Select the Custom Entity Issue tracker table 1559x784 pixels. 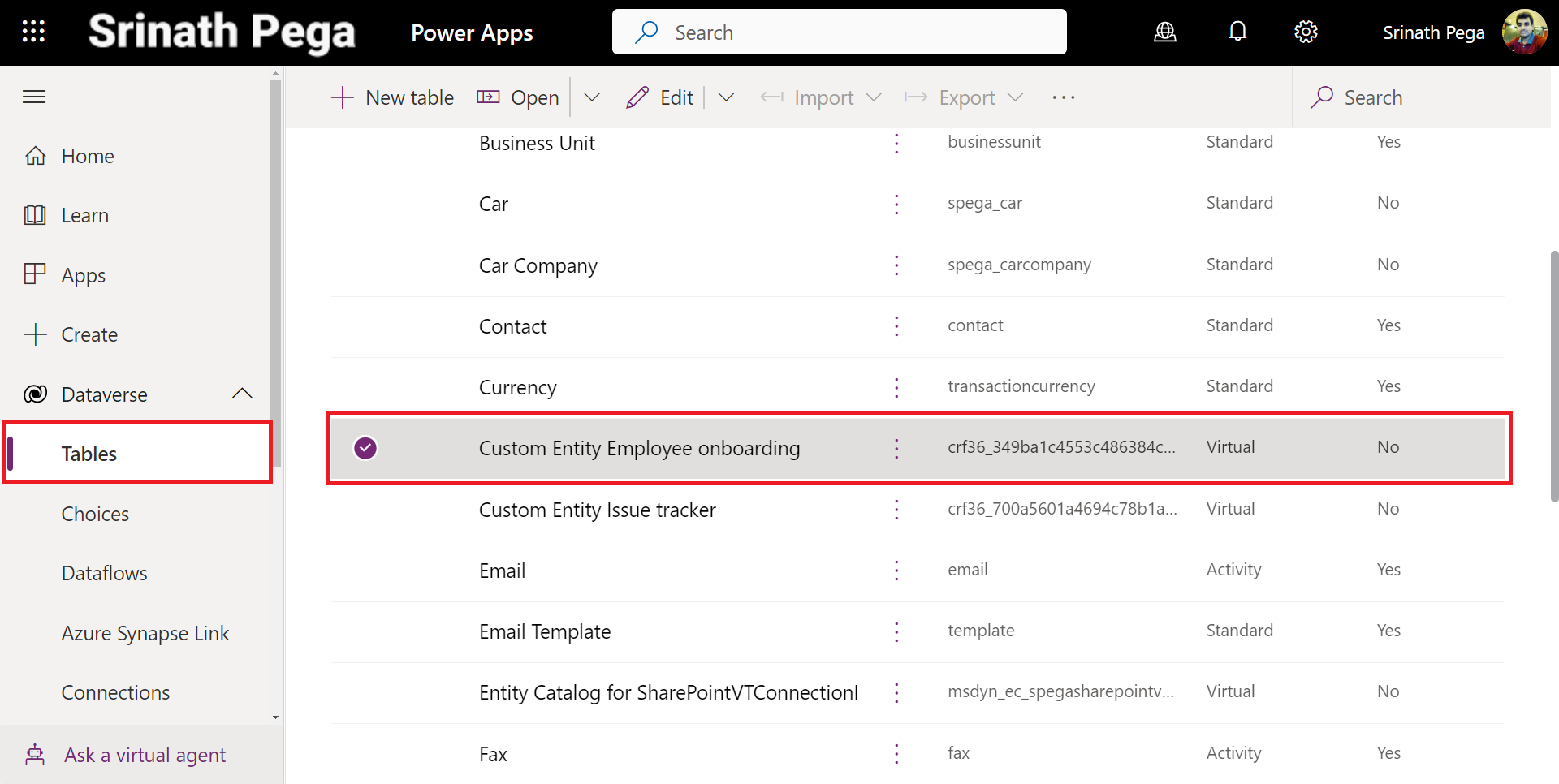(597, 510)
